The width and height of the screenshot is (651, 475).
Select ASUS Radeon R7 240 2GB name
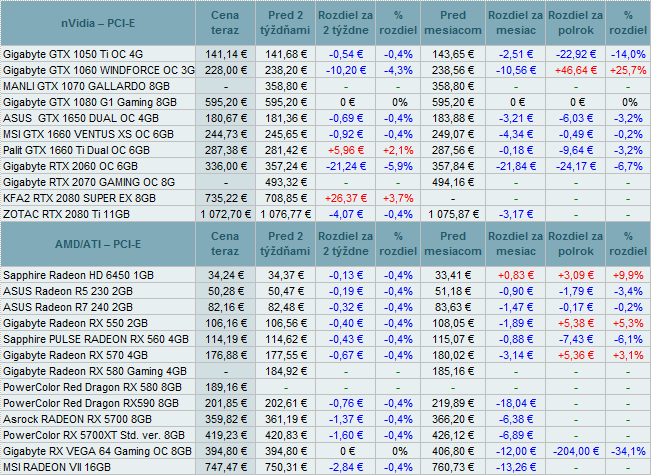(68, 307)
